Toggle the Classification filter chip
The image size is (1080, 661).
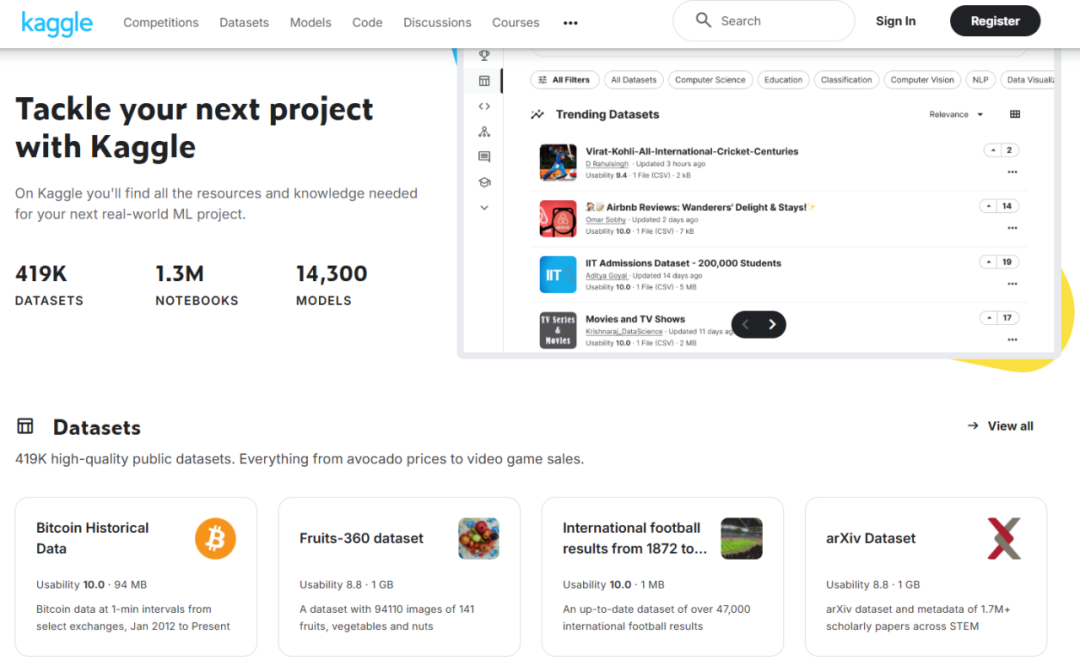click(x=847, y=80)
